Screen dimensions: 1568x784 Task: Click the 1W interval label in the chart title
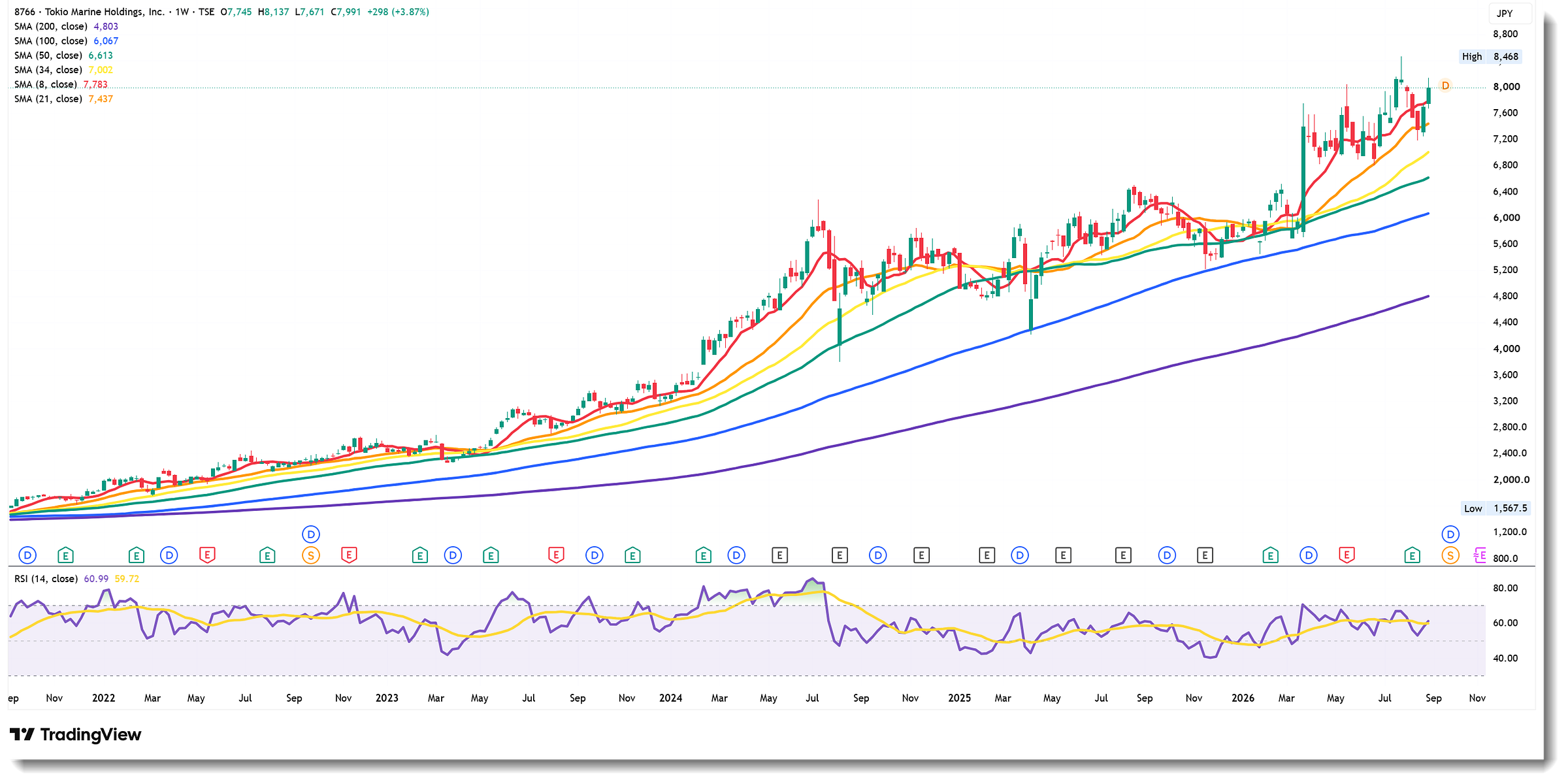click(182, 12)
